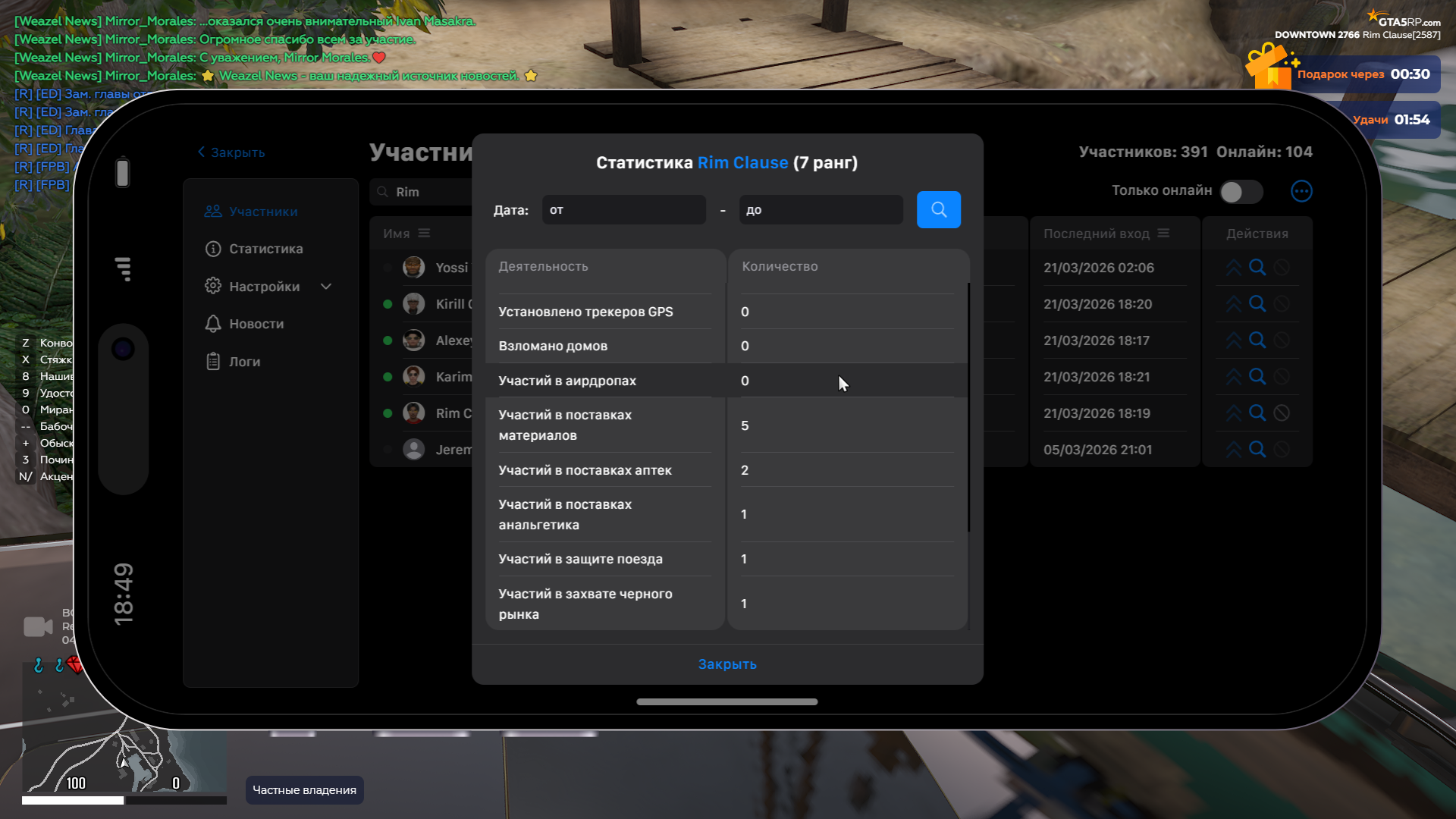Click the ban icon in the 21/03/2026 18:21 row

click(x=1282, y=377)
